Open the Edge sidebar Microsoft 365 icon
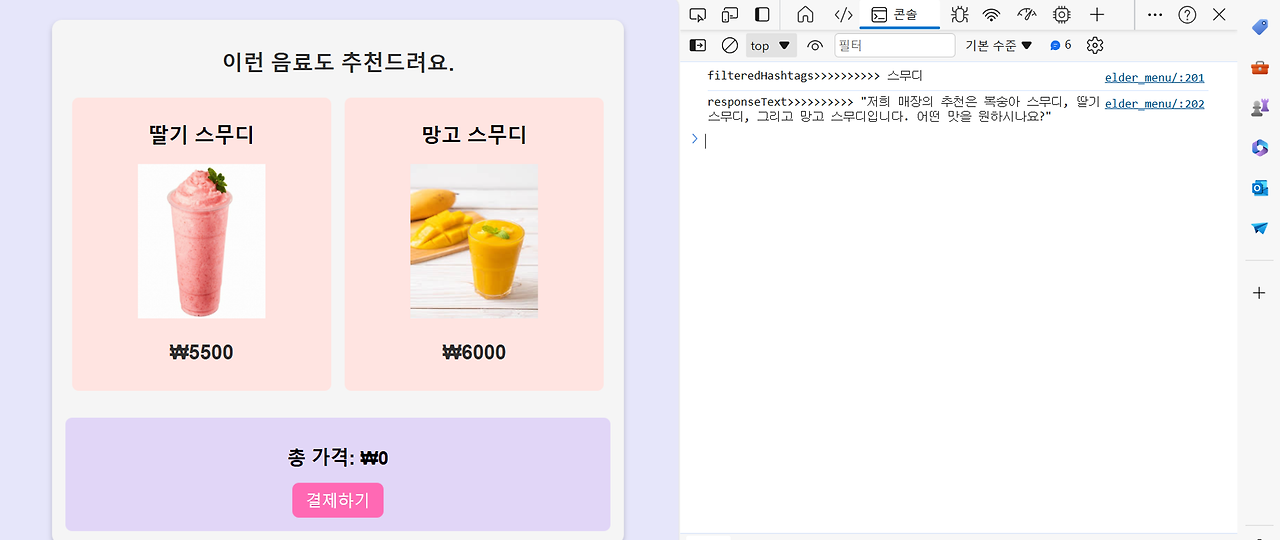This screenshot has width=1280, height=540. tap(1259, 147)
